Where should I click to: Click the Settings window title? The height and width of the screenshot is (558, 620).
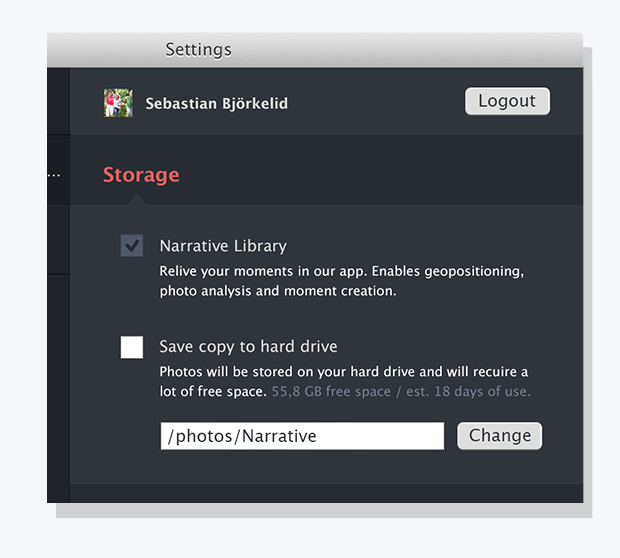pos(198,50)
